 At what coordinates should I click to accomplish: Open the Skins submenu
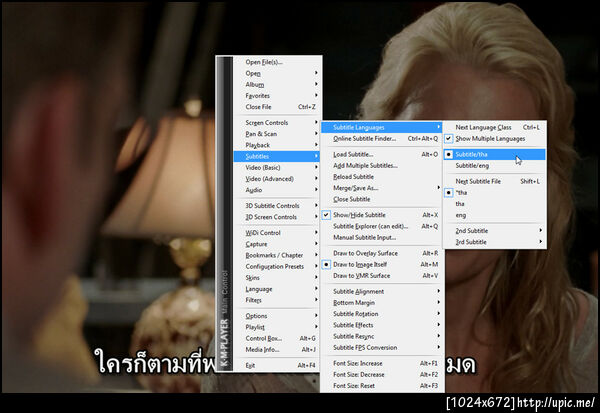tap(276, 278)
